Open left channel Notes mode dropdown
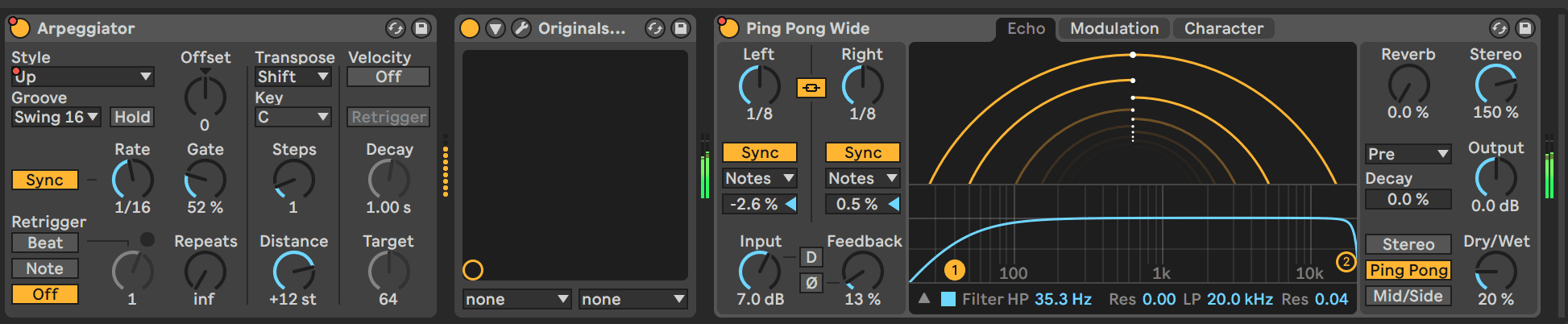This screenshot has height=324, width=1568. (760, 178)
